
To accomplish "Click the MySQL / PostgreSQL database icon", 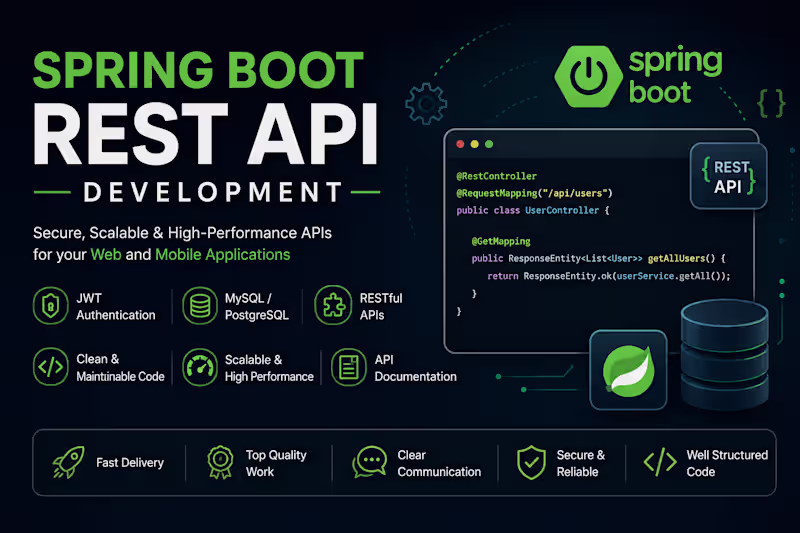I will click(199, 306).
